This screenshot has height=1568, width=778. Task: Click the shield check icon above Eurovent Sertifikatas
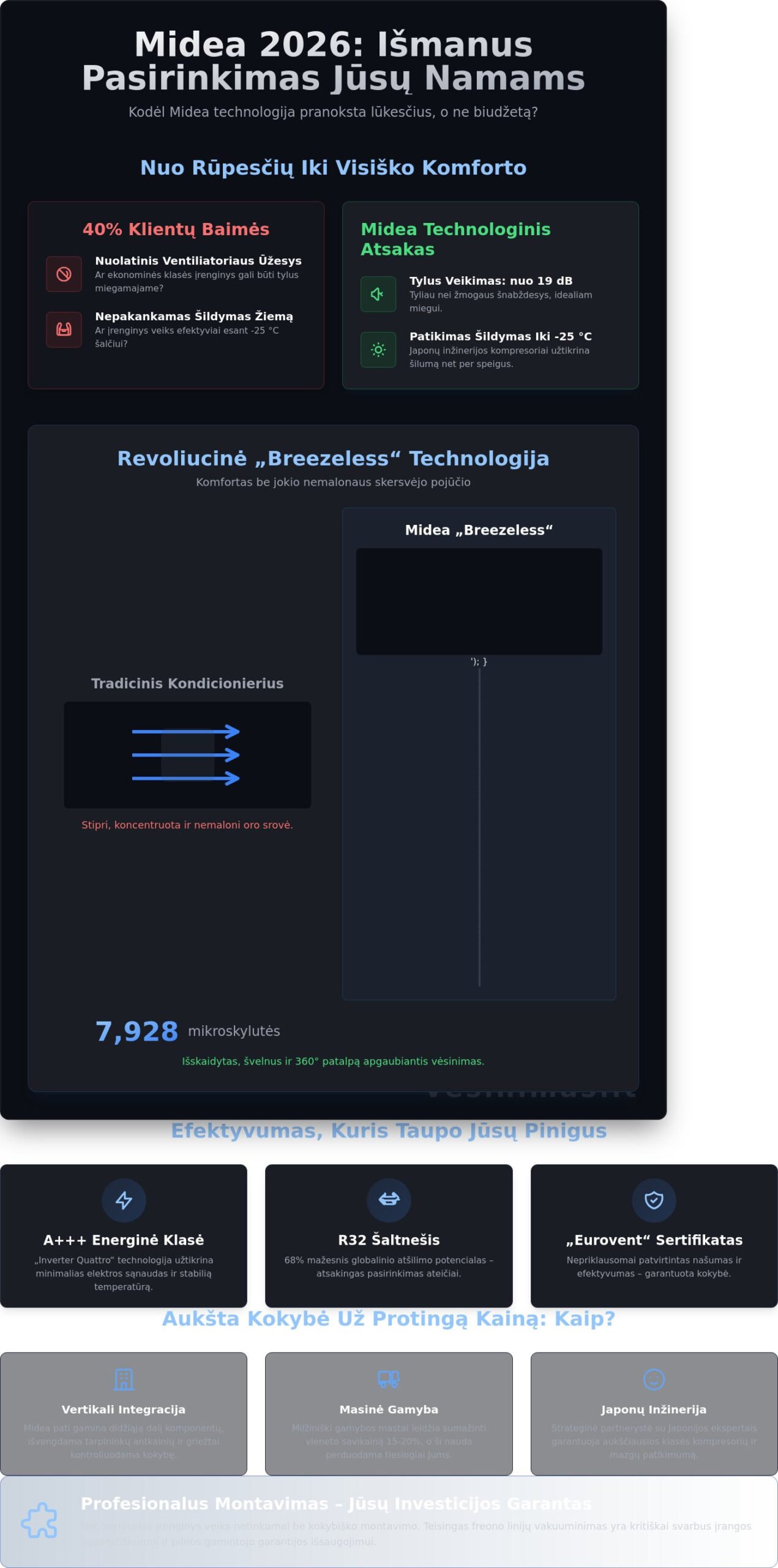[x=654, y=1200]
